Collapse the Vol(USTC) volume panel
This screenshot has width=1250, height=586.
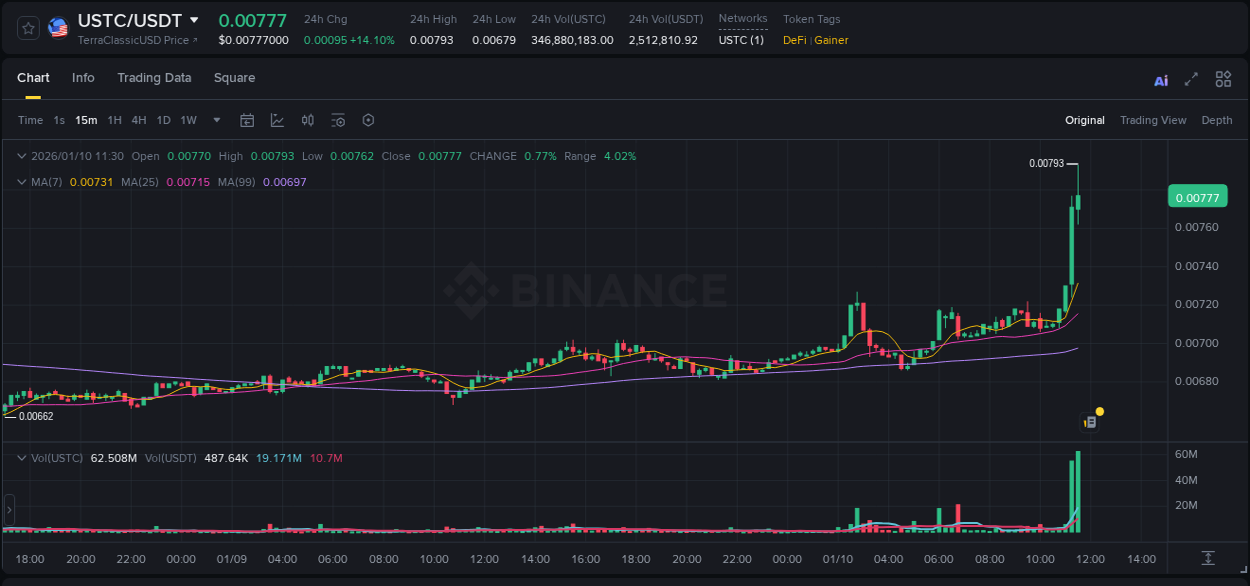[x=20, y=458]
